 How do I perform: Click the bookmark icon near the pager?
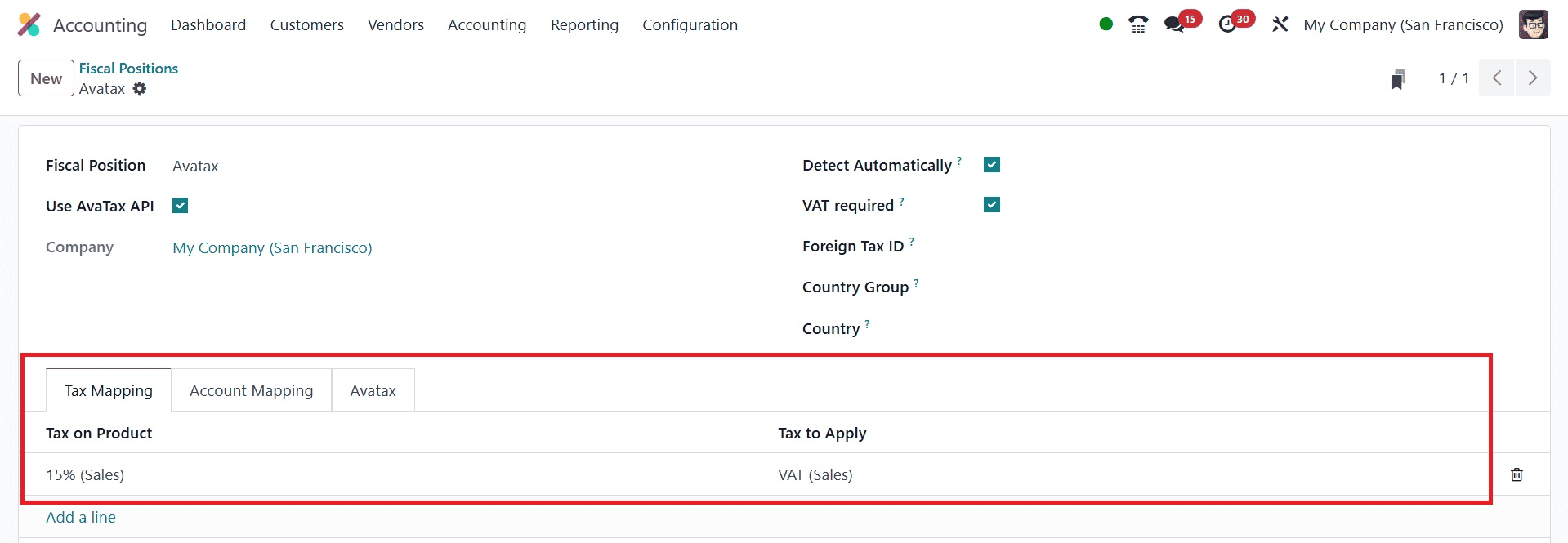pyautogui.click(x=1398, y=79)
